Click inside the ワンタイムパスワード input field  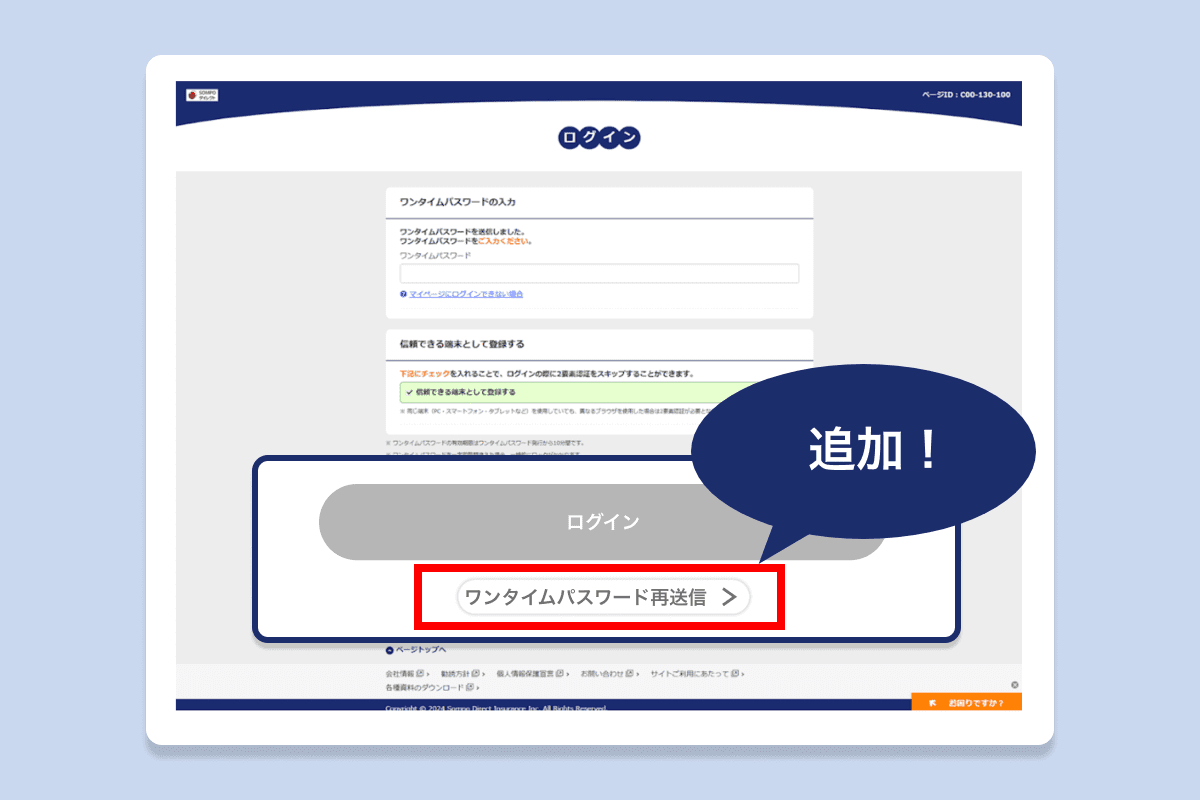coord(599,273)
